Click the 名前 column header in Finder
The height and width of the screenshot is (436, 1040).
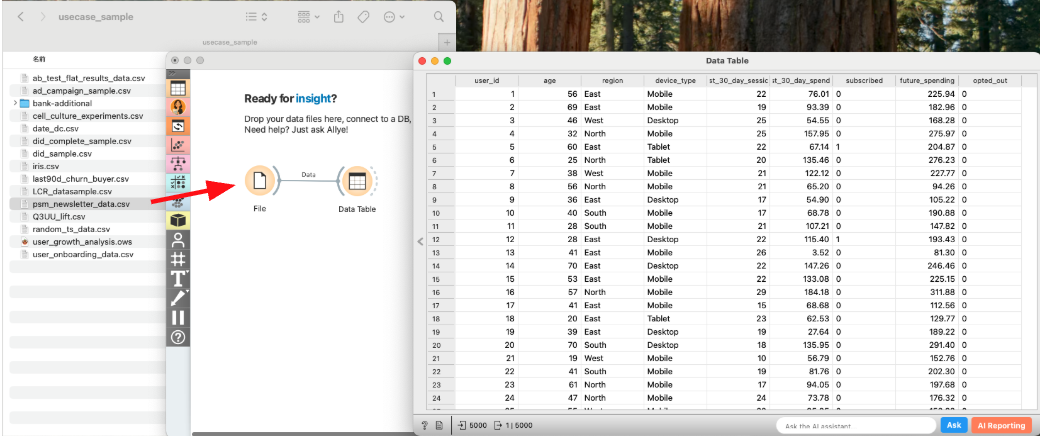38,59
